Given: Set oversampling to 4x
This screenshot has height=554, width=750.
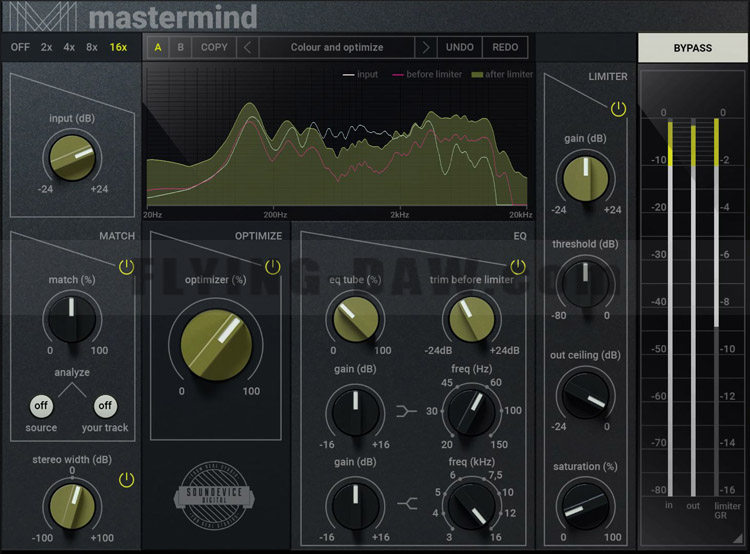Looking at the screenshot, I should coord(69,47).
